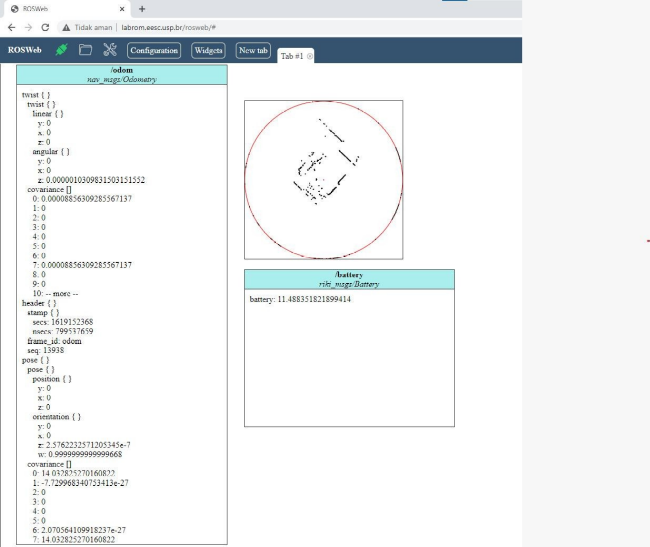The width and height of the screenshot is (650, 547).
Task: Click the browser reload icon
Action: coord(48,27)
